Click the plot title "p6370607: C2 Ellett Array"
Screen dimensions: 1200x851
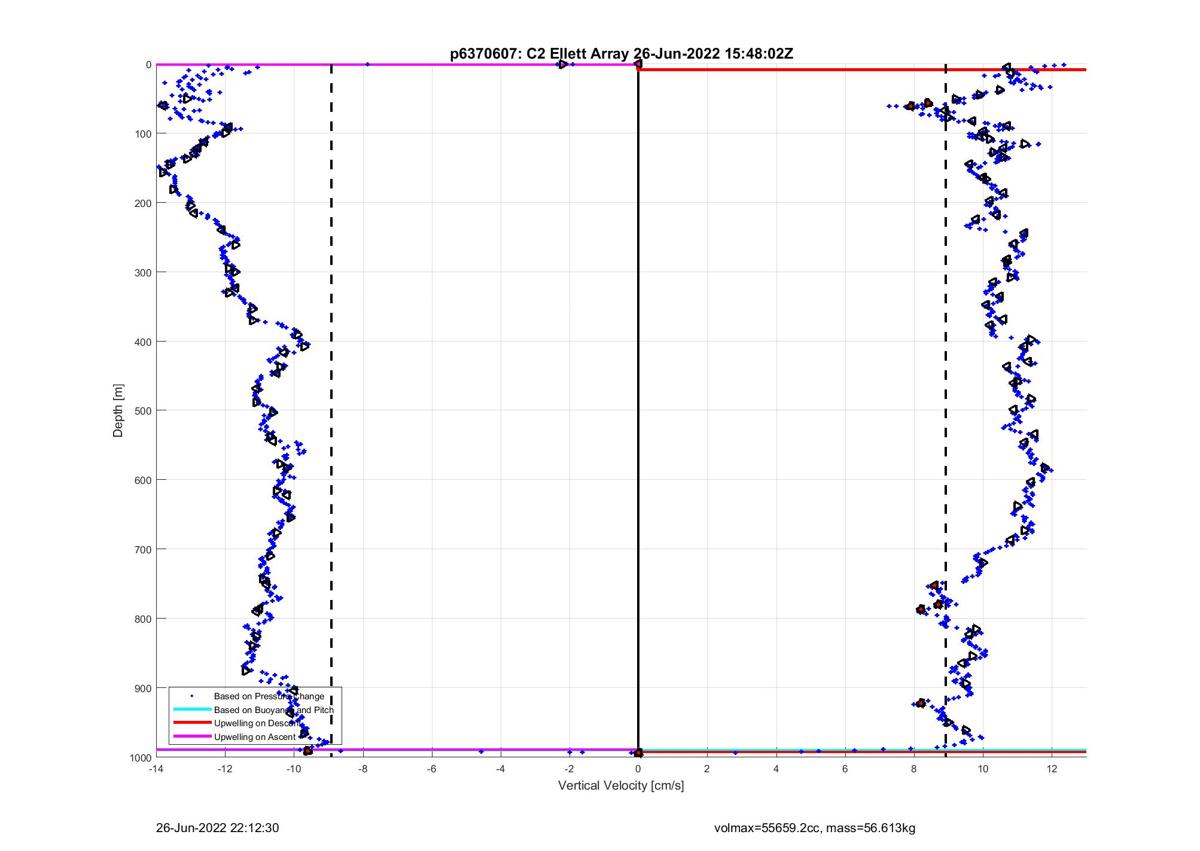[x=541, y=53]
